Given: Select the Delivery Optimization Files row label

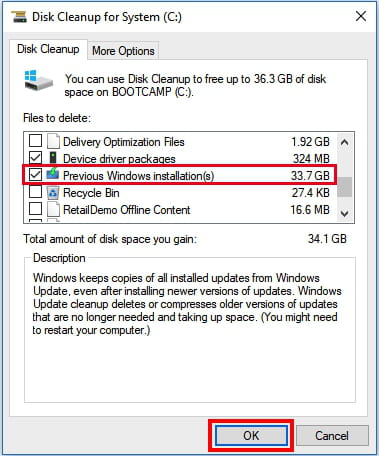Looking at the screenshot, I should 124,142.
